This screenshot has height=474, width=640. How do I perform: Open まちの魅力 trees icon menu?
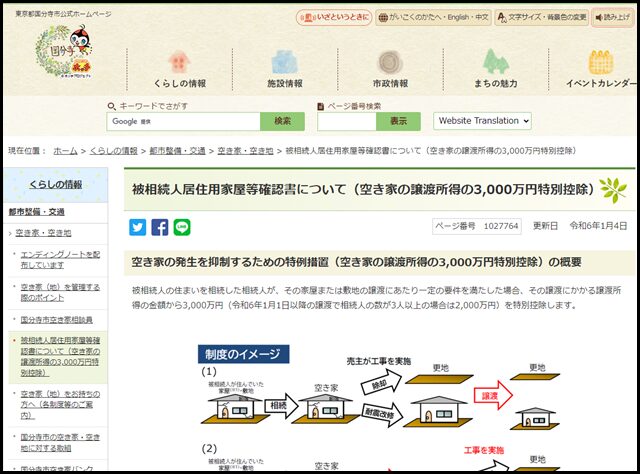click(496, 69)
